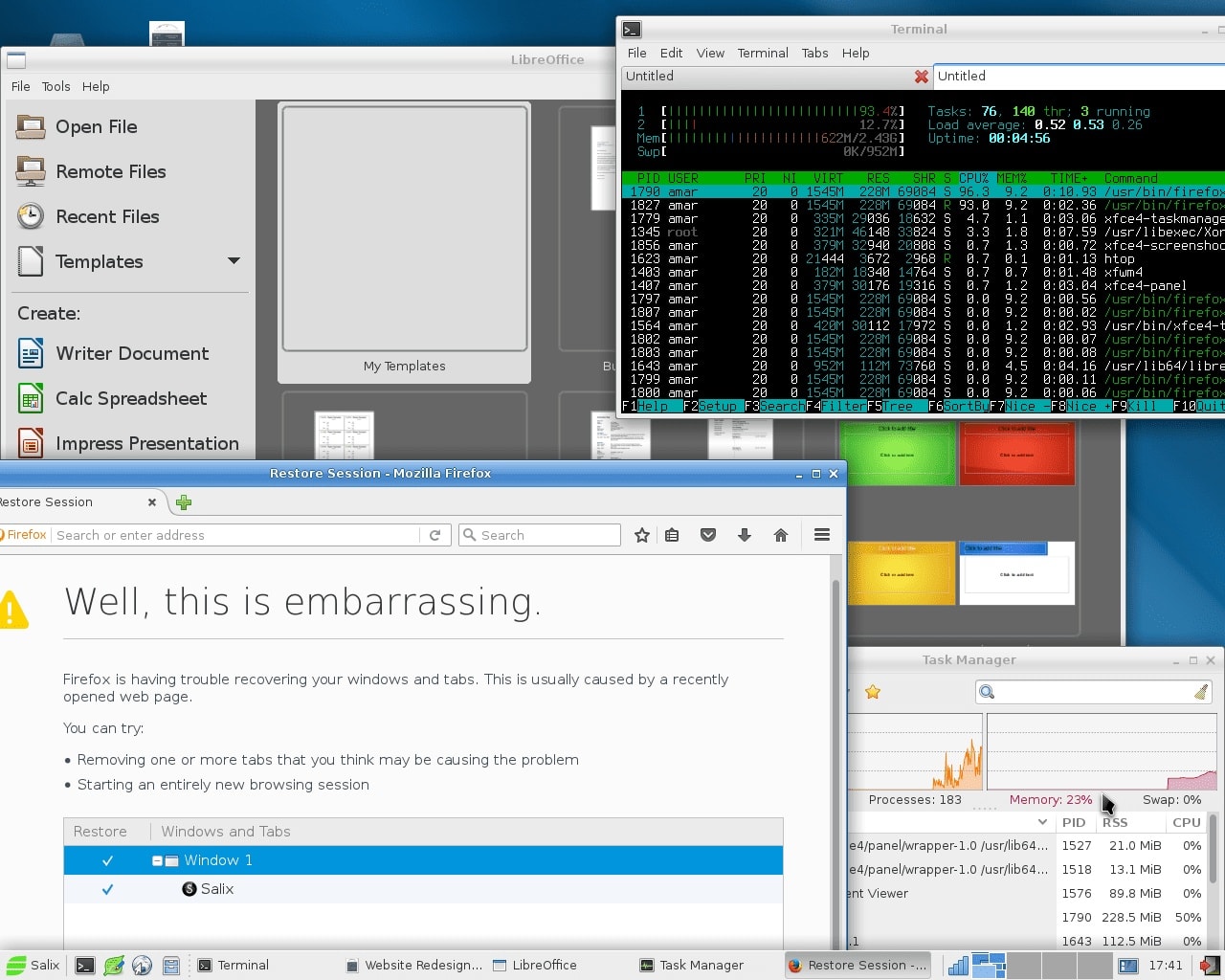Toggle the restore checkmark for Salix tab
The image size is (1225, 980).
click(107, 889)
